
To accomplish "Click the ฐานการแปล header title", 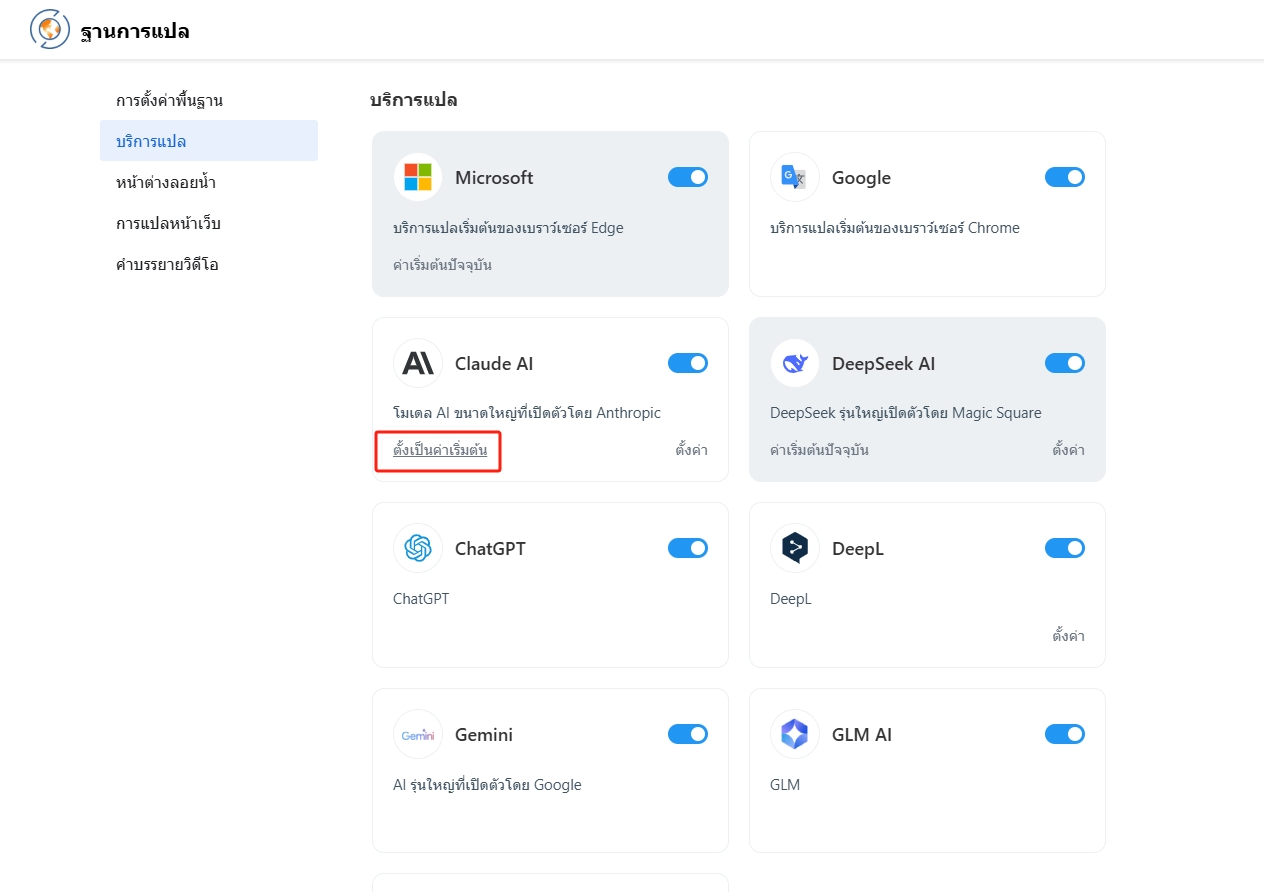I will click(x=135, y=31).
